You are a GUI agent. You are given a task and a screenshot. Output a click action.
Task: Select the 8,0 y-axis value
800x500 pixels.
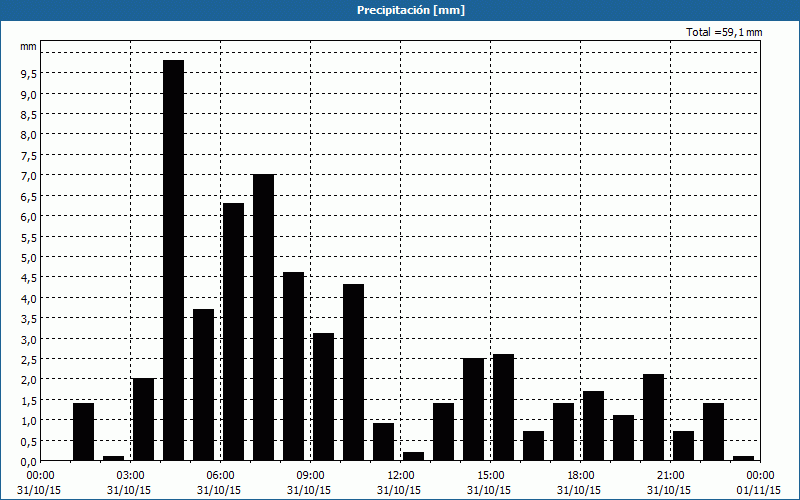coord(29,135)
